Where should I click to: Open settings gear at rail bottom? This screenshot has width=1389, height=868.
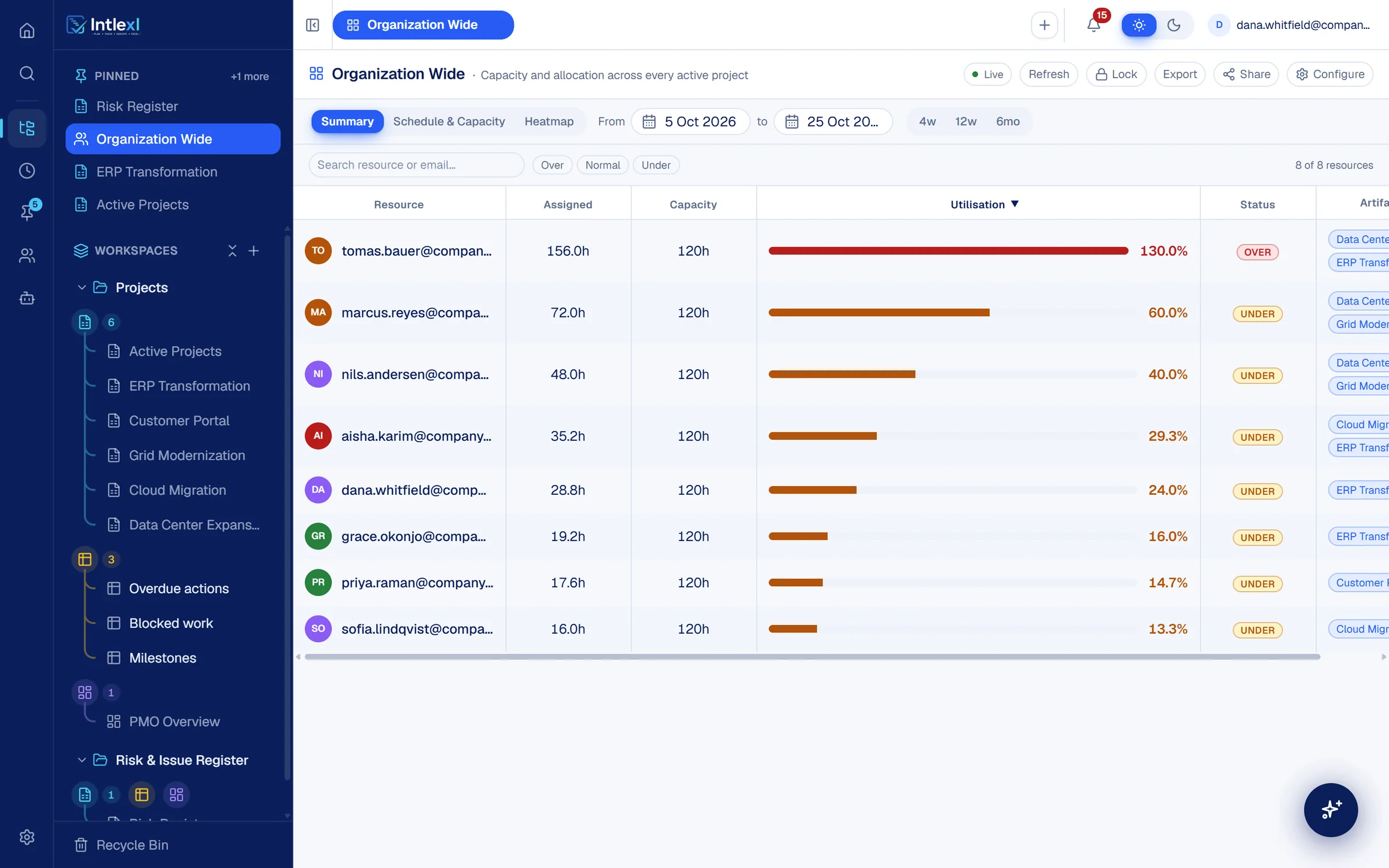(x=27, y=837)
